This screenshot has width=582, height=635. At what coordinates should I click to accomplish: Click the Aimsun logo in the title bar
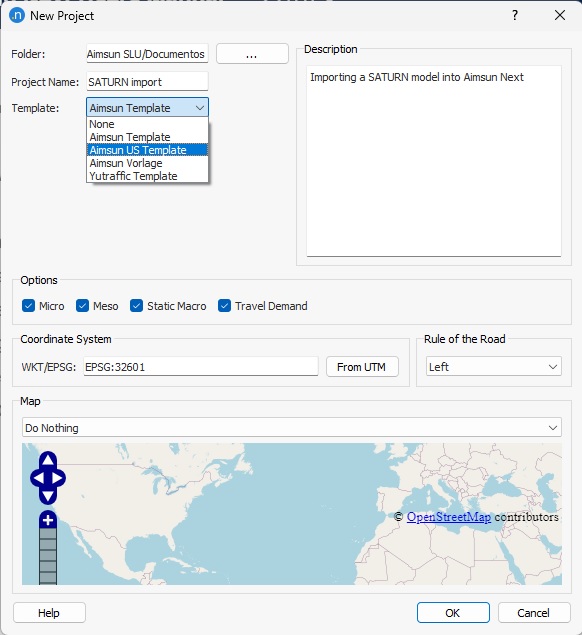pos(17,15)
